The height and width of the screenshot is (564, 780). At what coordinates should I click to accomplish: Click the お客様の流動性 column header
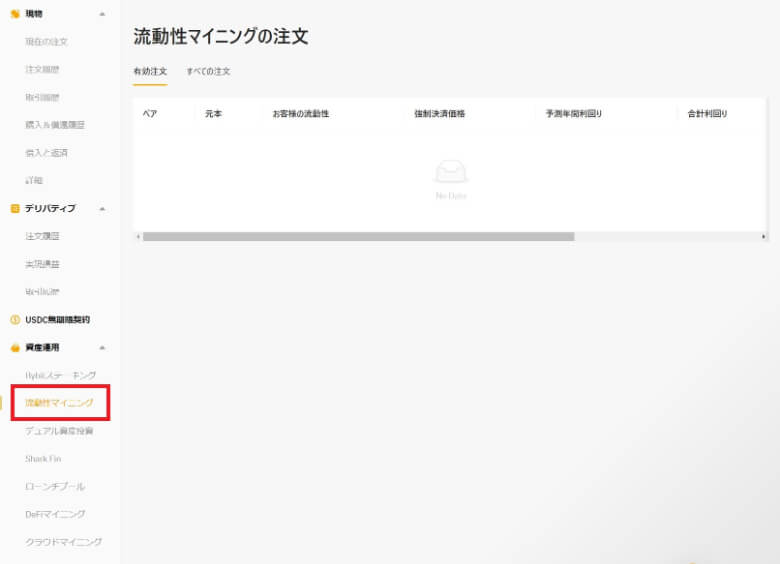pos(300,114)
